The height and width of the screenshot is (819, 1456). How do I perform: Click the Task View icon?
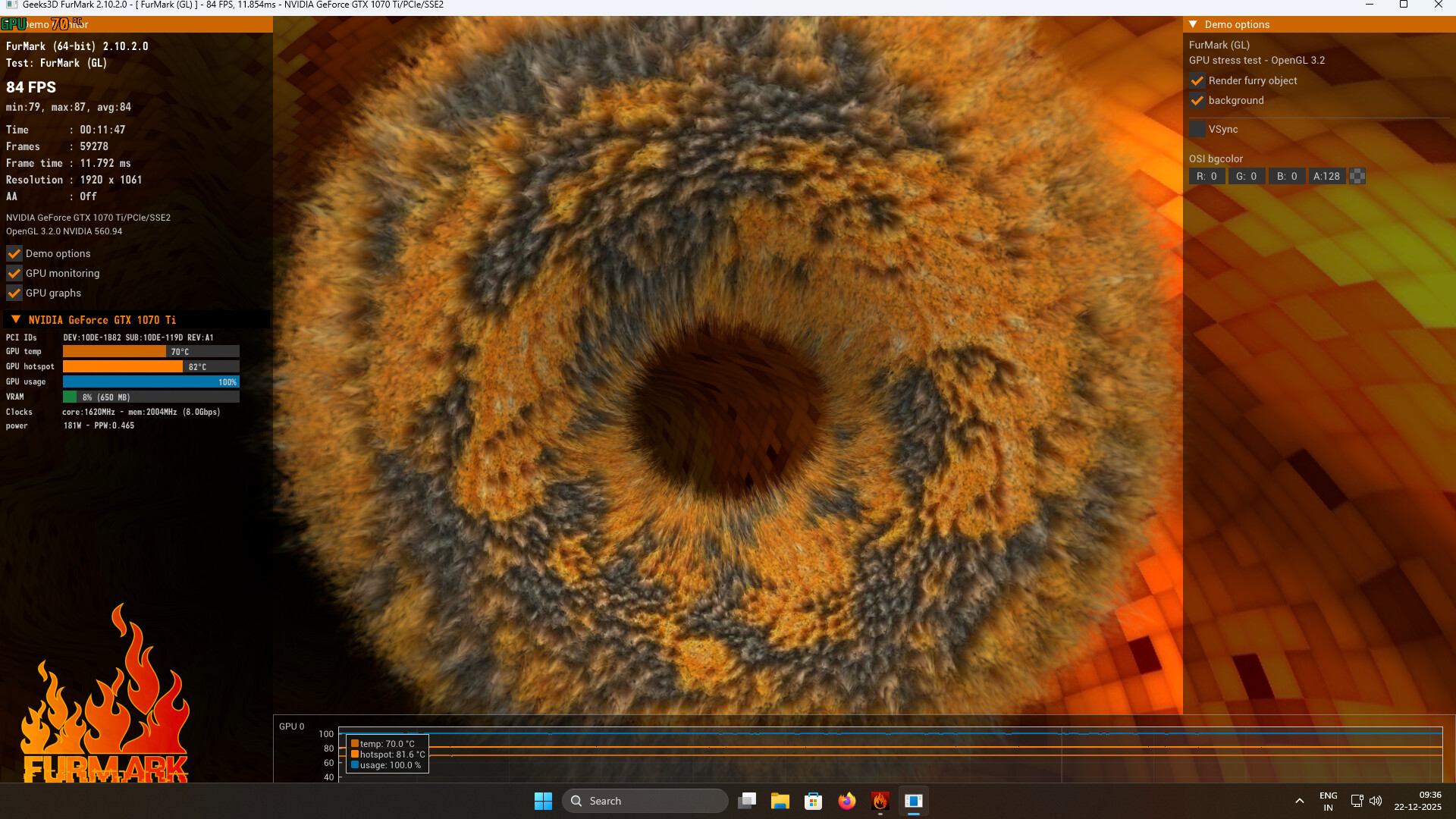click(x=747, y=801)
